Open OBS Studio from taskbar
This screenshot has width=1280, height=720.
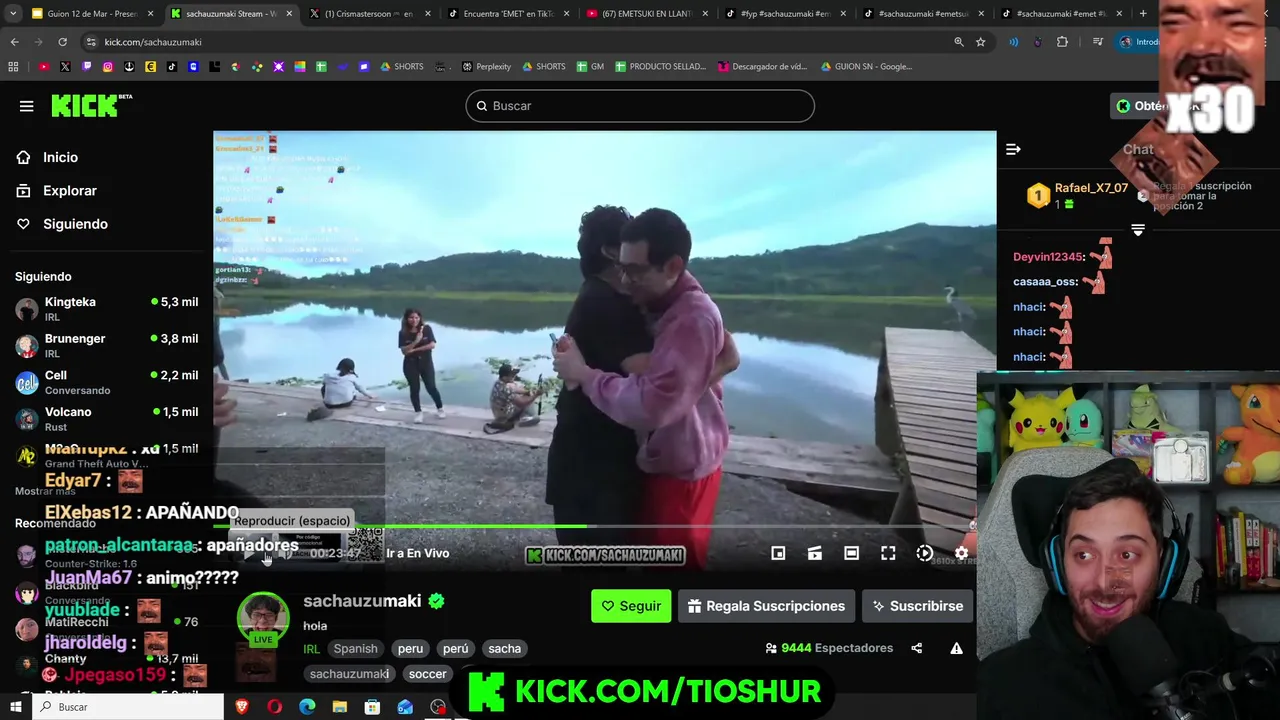[438, 707]
